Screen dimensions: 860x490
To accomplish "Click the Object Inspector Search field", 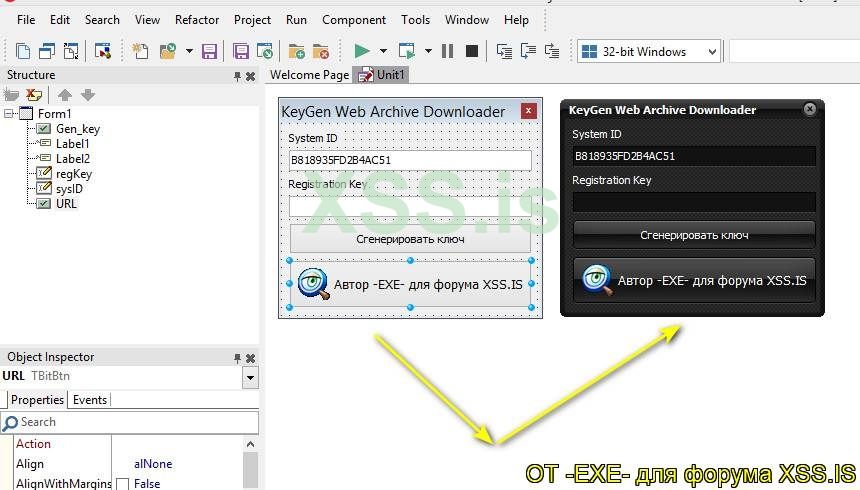I will pos(130,422).
